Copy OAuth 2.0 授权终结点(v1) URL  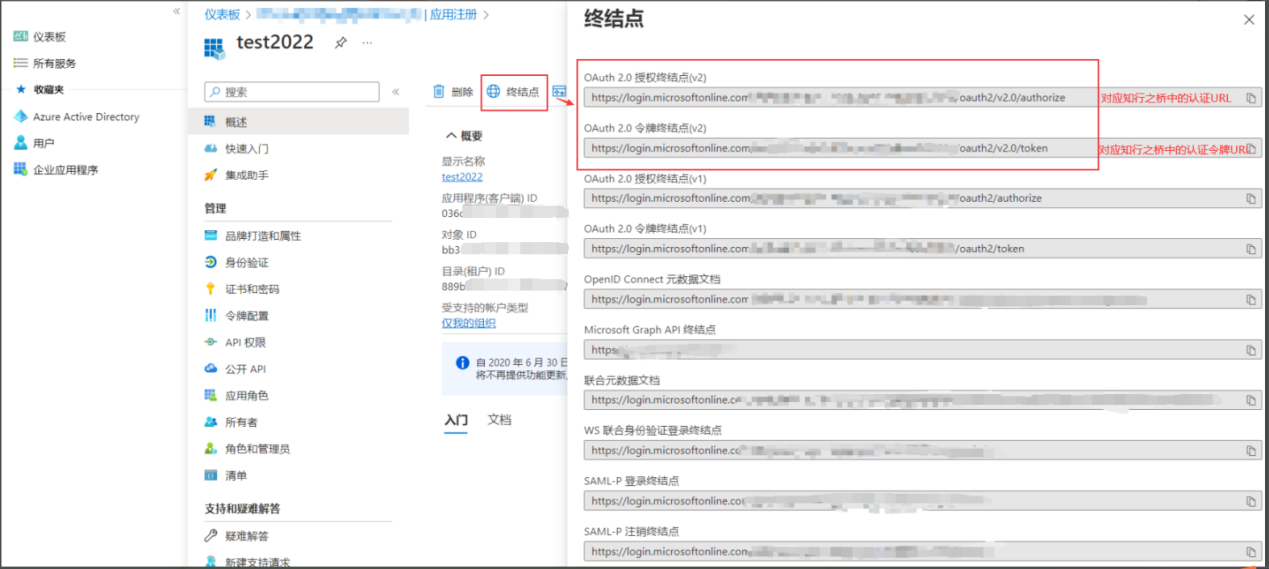coord(1251,198)
